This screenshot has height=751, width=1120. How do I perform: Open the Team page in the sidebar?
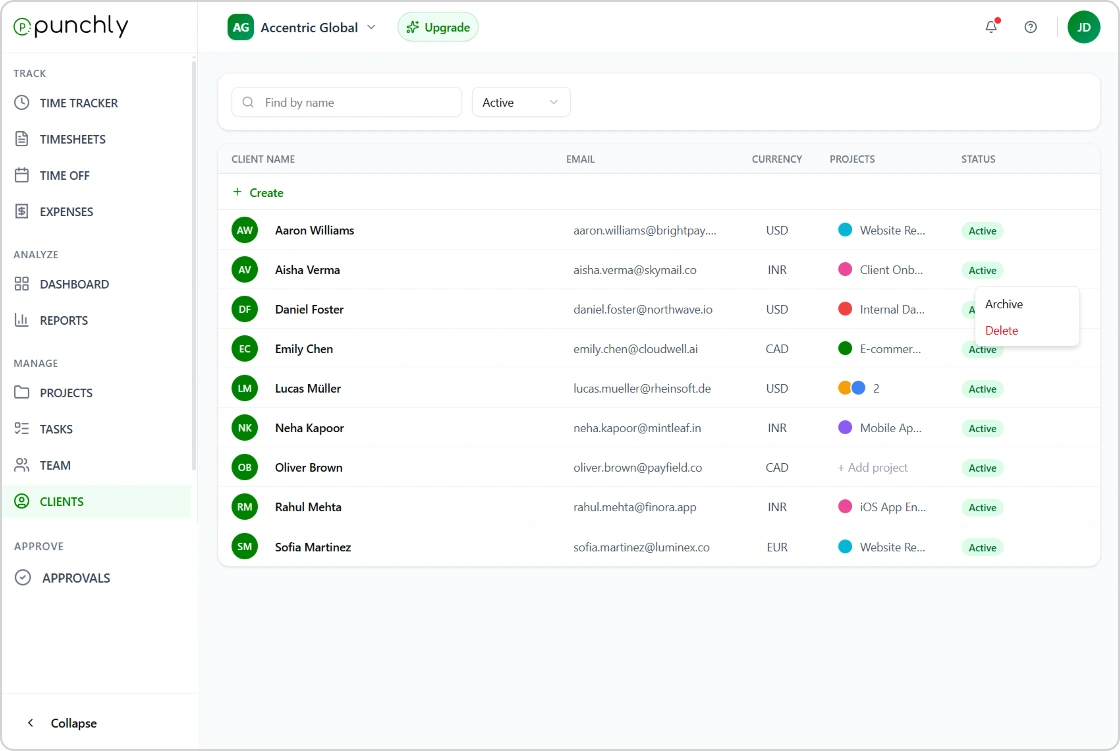55,465
